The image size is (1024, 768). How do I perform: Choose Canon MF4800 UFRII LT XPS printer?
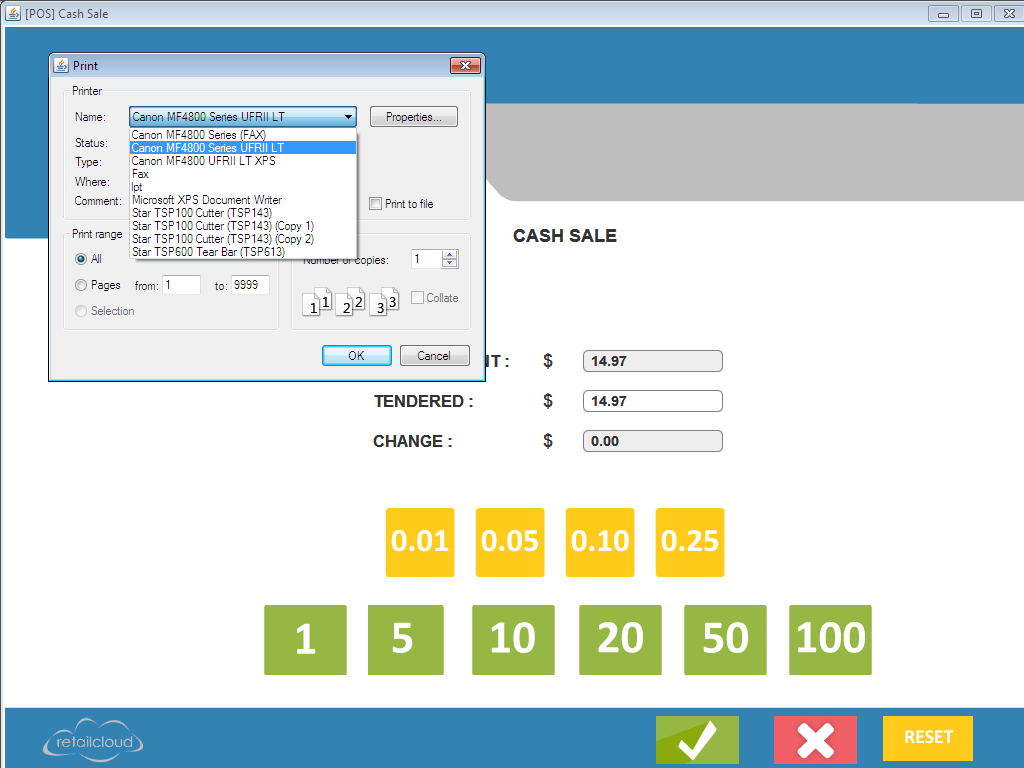tap(243, 161)
